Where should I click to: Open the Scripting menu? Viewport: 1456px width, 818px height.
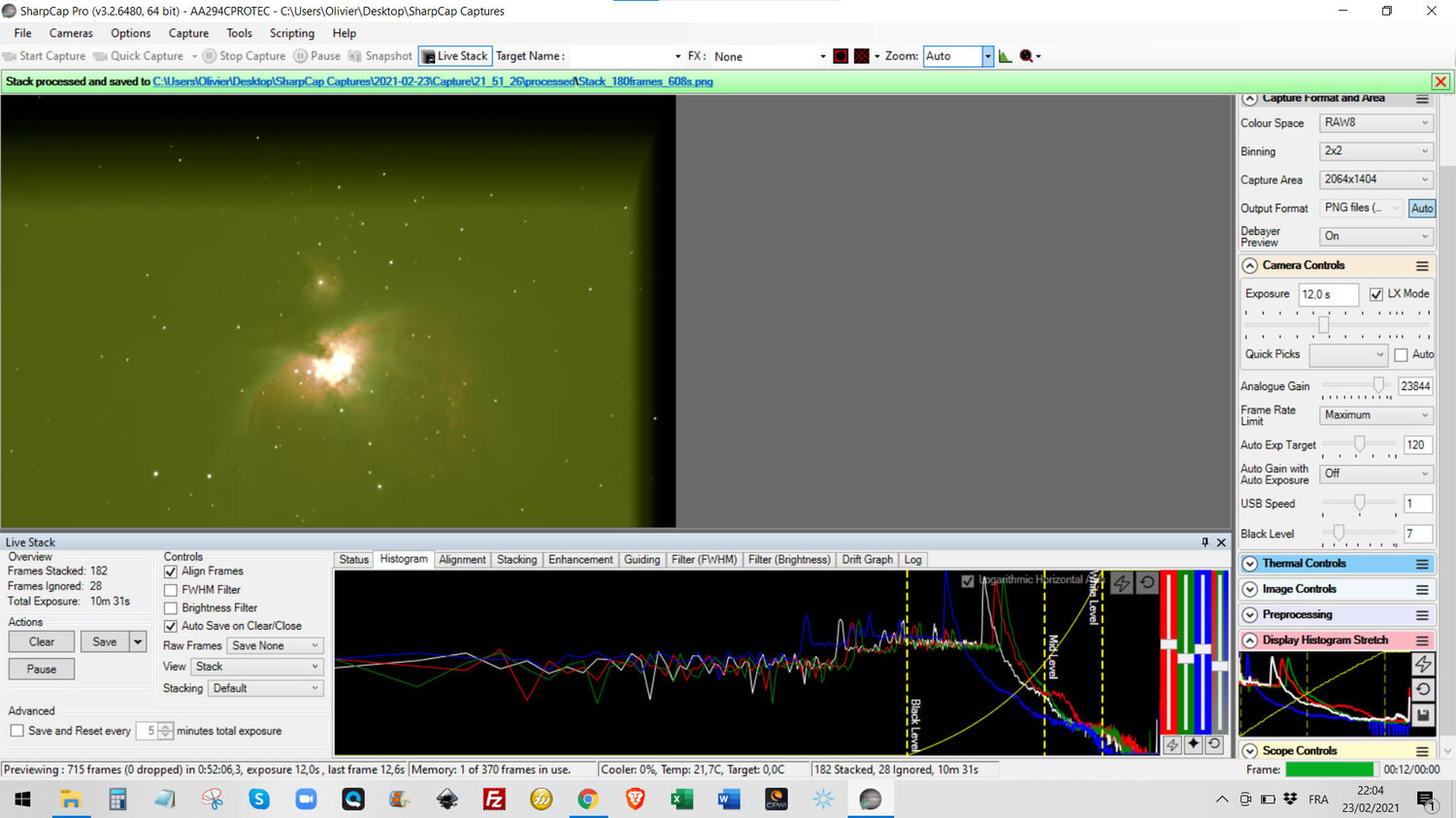pos(291,33)
